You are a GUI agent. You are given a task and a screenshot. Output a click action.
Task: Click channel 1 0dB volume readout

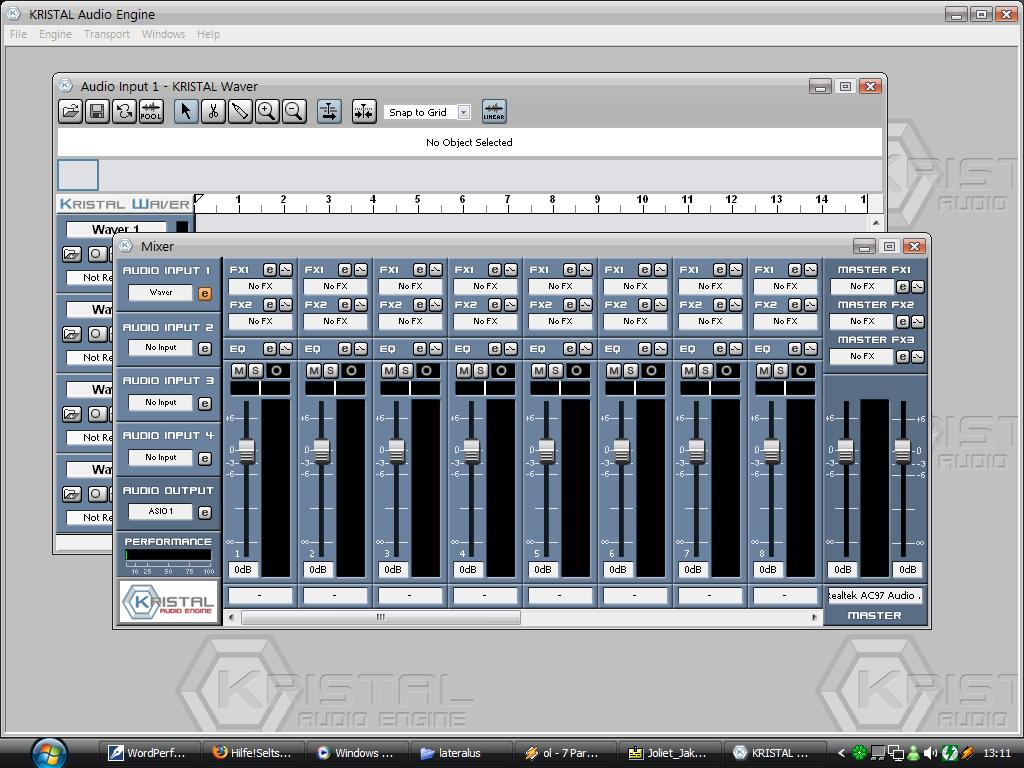[243, 569]
